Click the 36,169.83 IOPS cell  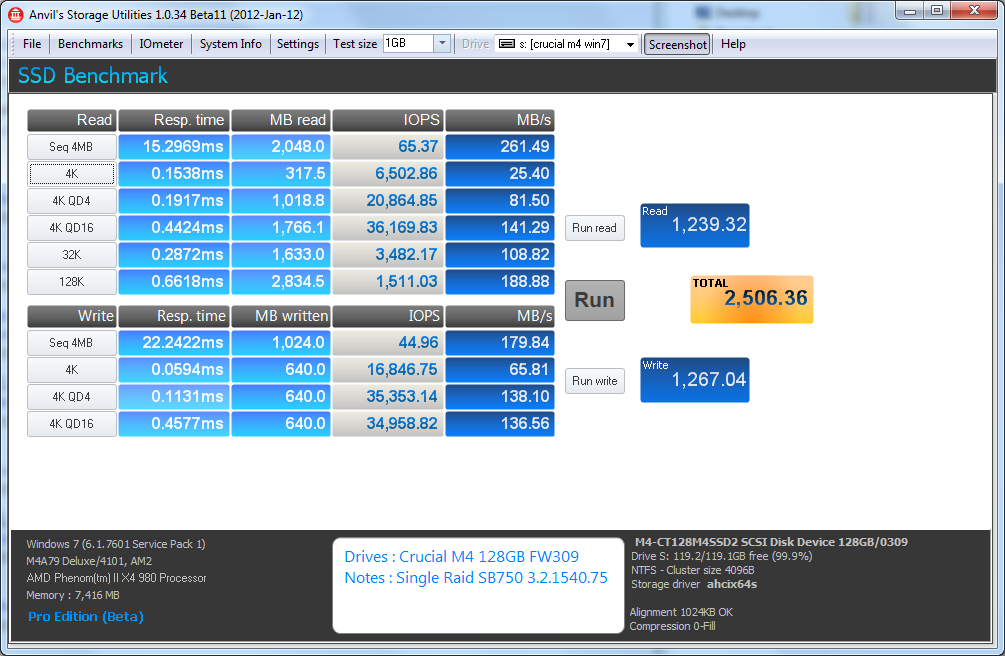click(388, 228)
